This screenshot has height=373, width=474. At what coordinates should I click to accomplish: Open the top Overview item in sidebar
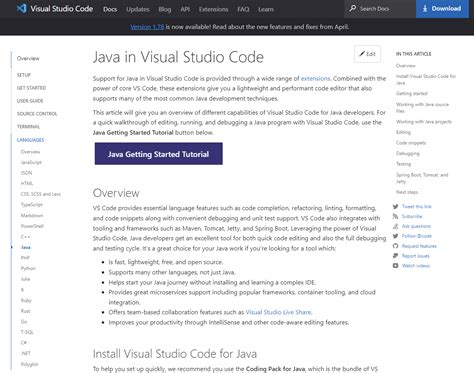click(28, 58)
